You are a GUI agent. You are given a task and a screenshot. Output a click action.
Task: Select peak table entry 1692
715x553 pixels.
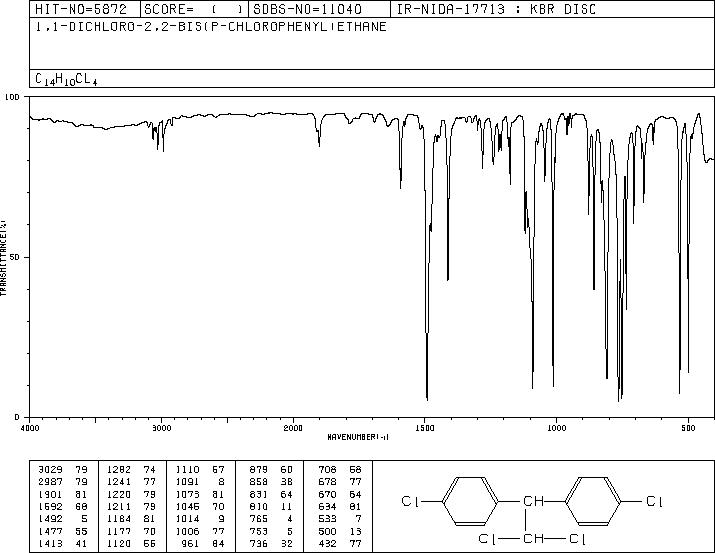coord(50,506)
